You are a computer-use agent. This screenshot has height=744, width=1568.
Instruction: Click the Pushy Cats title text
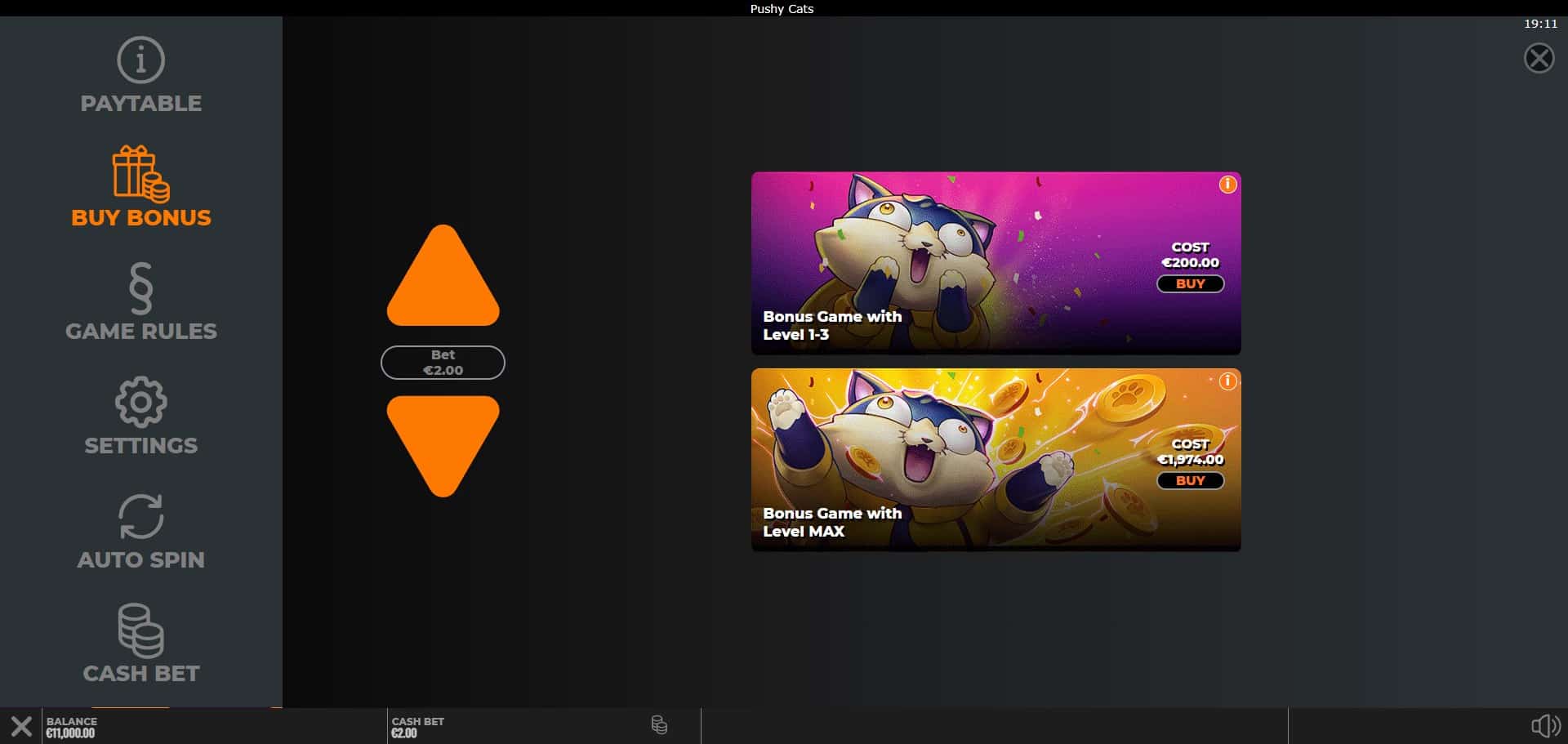pos(782,8)
